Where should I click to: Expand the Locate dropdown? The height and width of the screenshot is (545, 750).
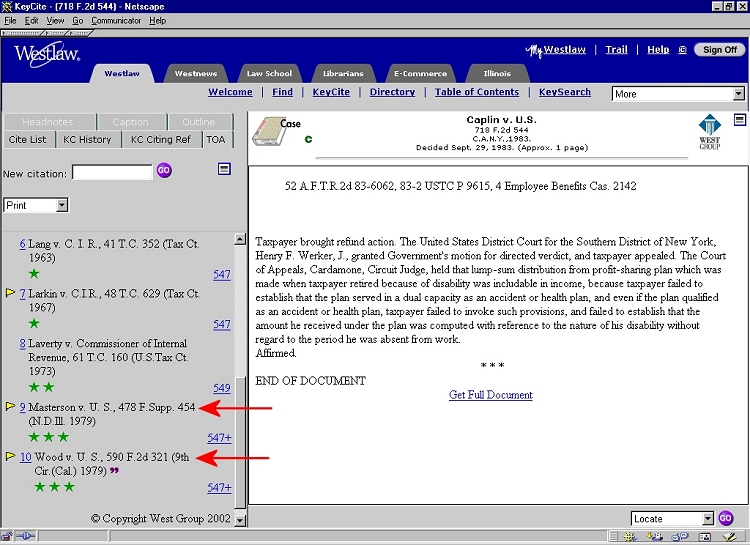click(x=708, y=518)
